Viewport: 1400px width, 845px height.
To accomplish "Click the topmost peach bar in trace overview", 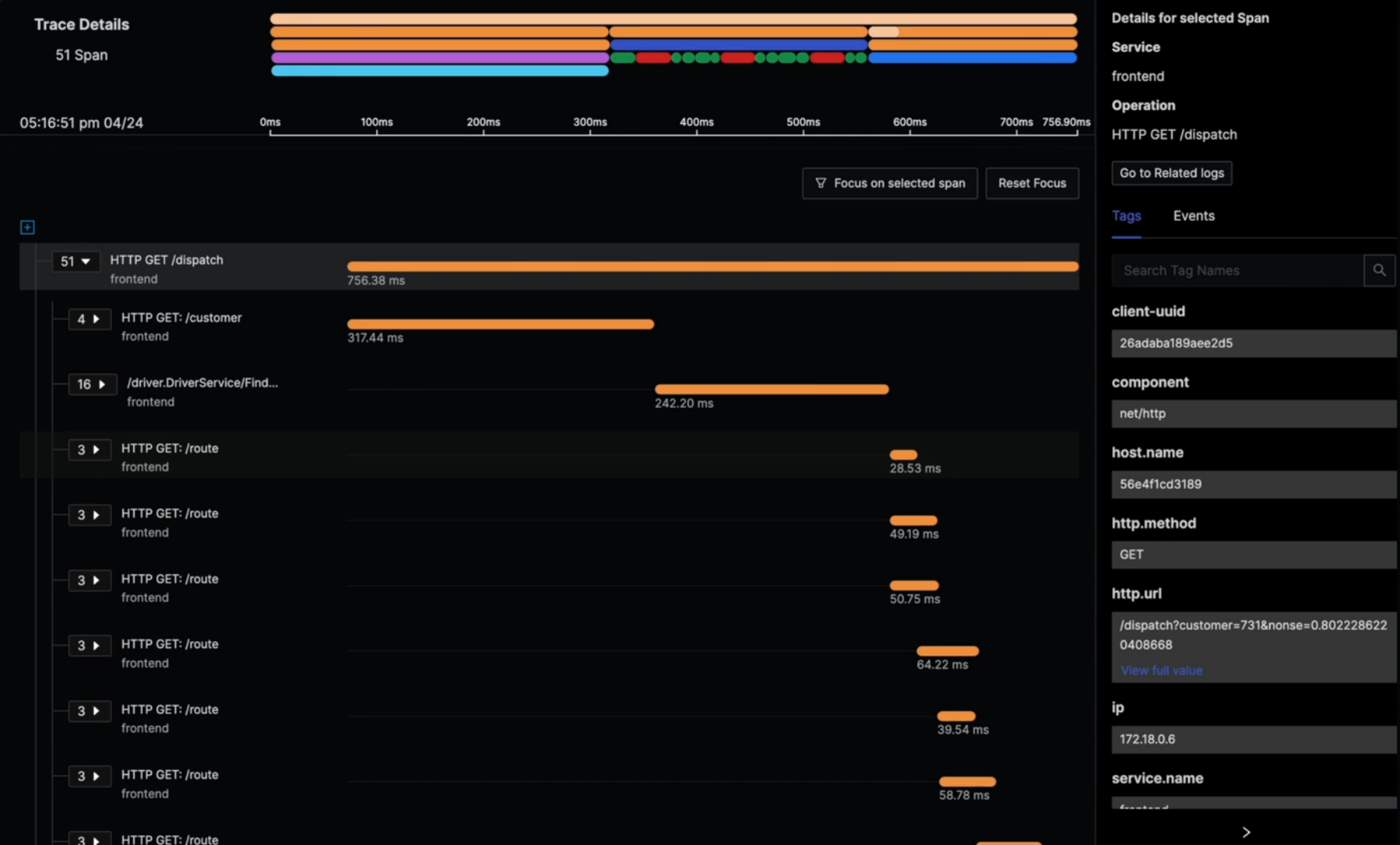I will [674, 19].
